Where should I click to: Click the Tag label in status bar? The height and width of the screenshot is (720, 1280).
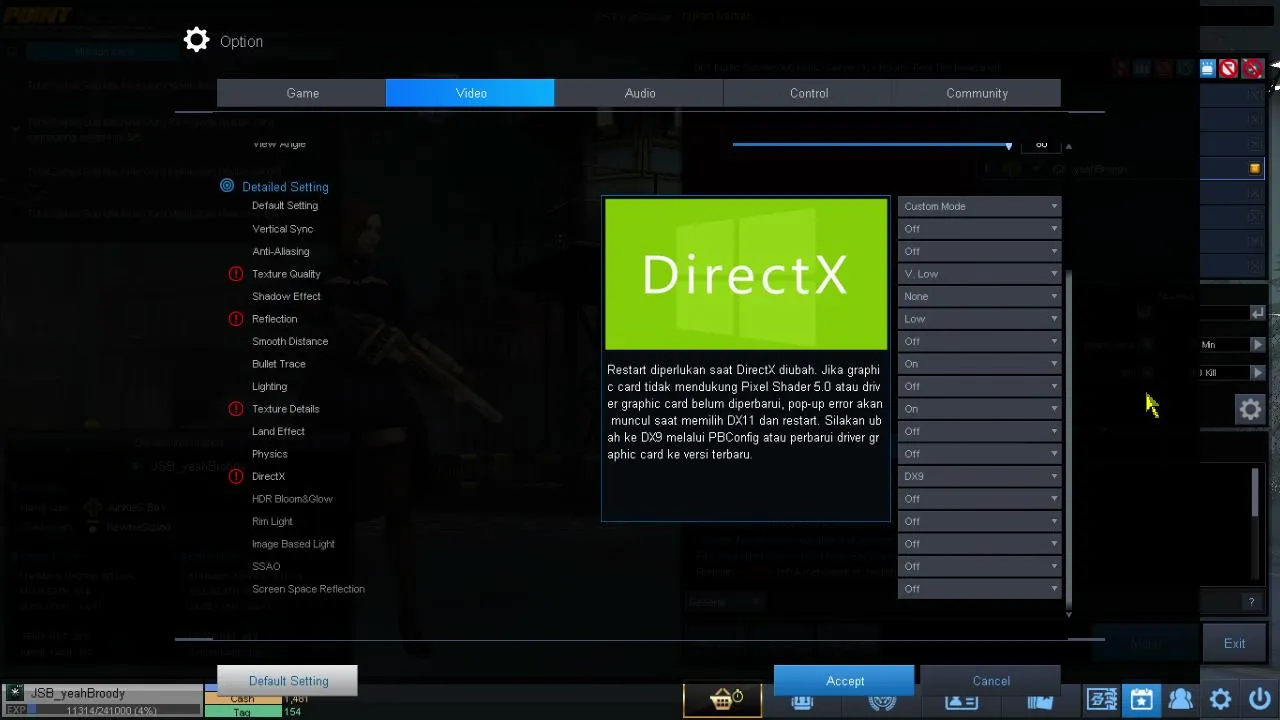(x=242, y=712)
